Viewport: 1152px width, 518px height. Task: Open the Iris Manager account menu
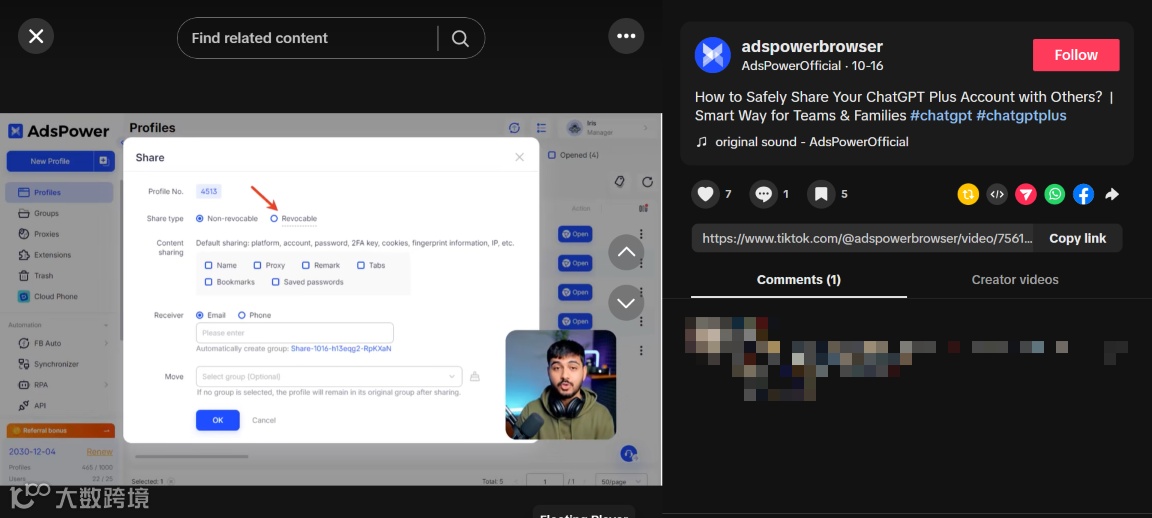pyautogui.click(x=608, y=128)
